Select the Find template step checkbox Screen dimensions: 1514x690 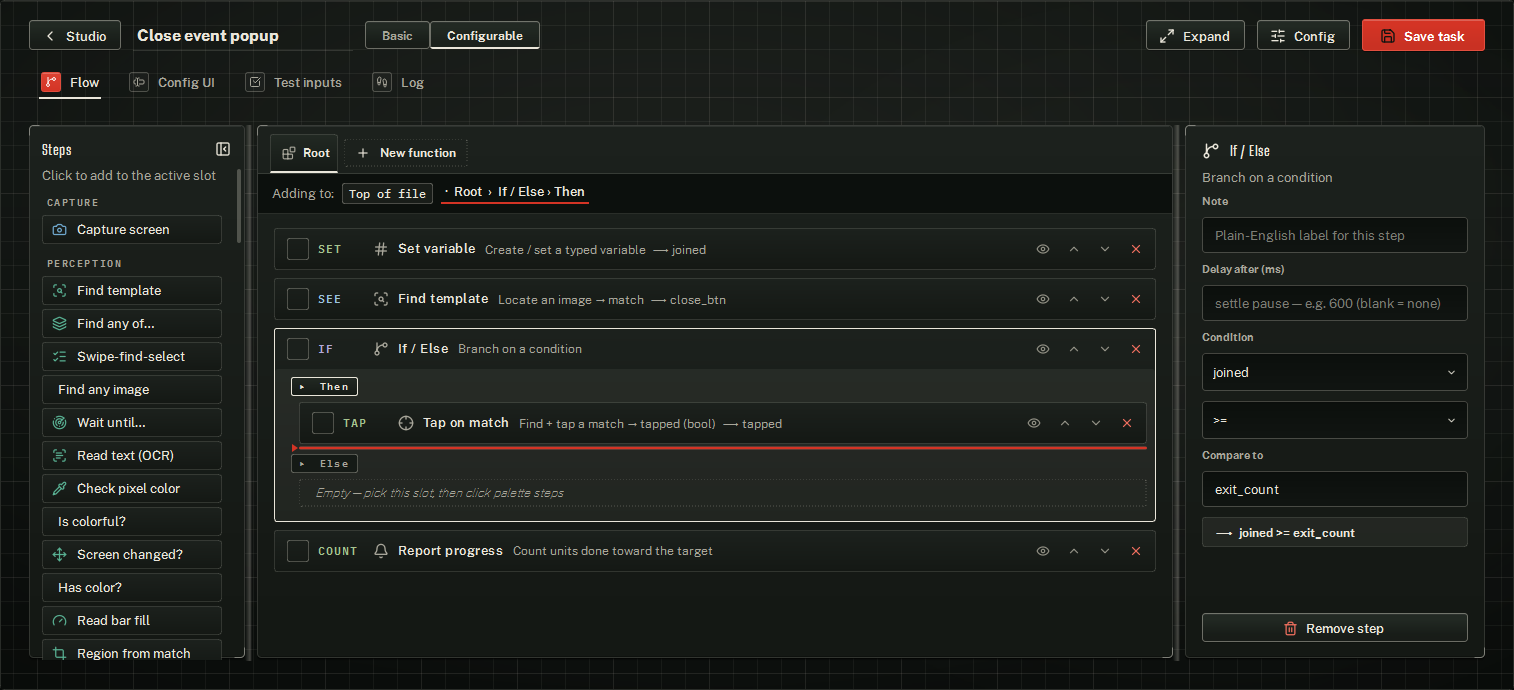[298, 299]
